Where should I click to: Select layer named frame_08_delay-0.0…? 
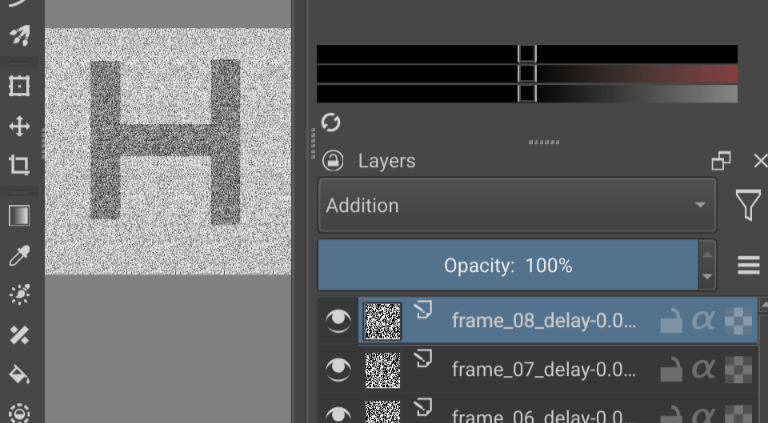click(x=544, y=321)
